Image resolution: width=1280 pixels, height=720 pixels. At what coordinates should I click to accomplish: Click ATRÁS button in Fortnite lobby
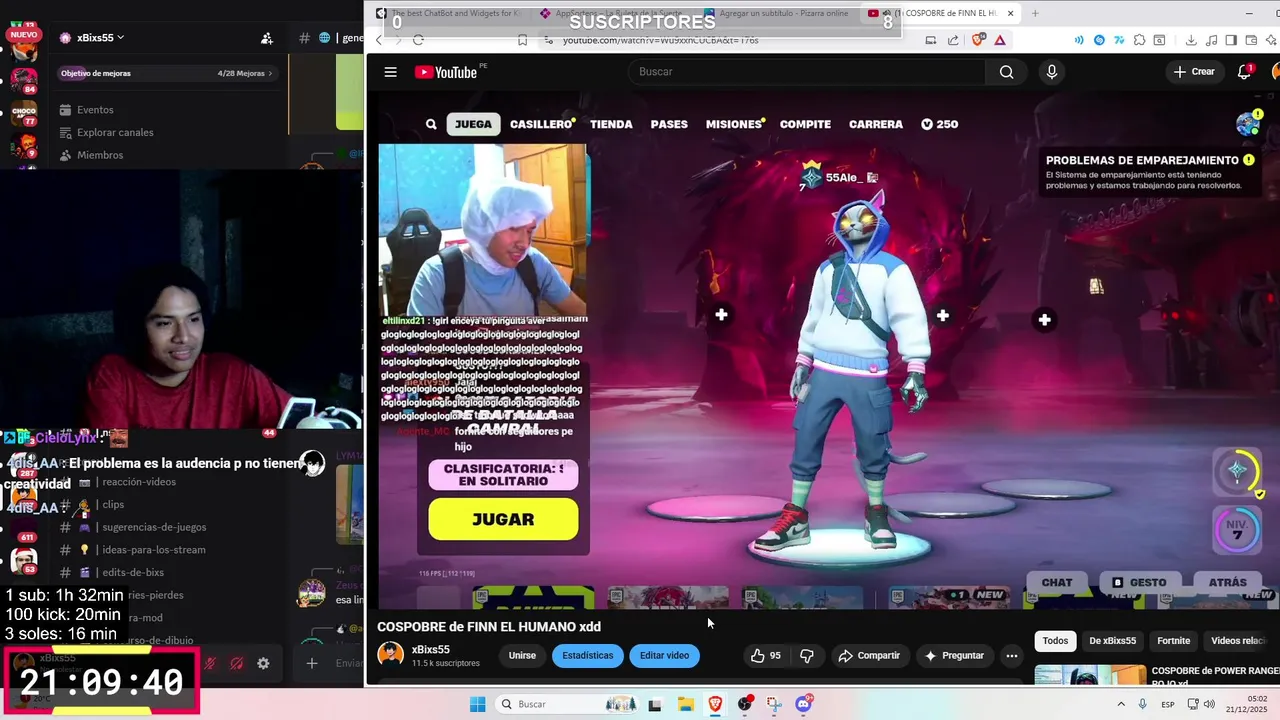(1228, 582)
